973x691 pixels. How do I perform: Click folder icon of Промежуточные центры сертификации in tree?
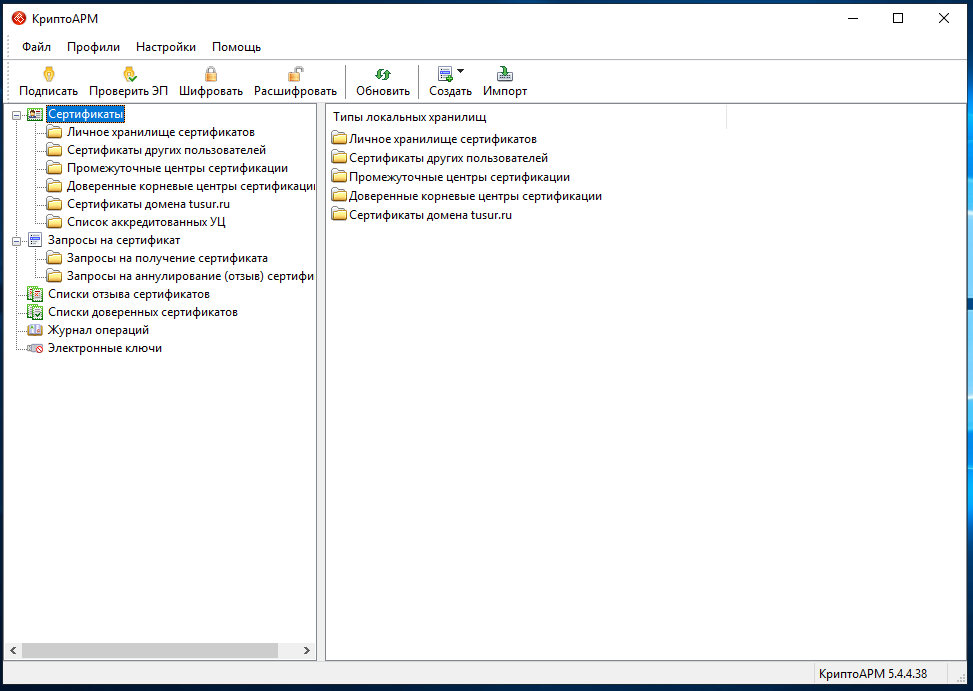pos(55,168)
